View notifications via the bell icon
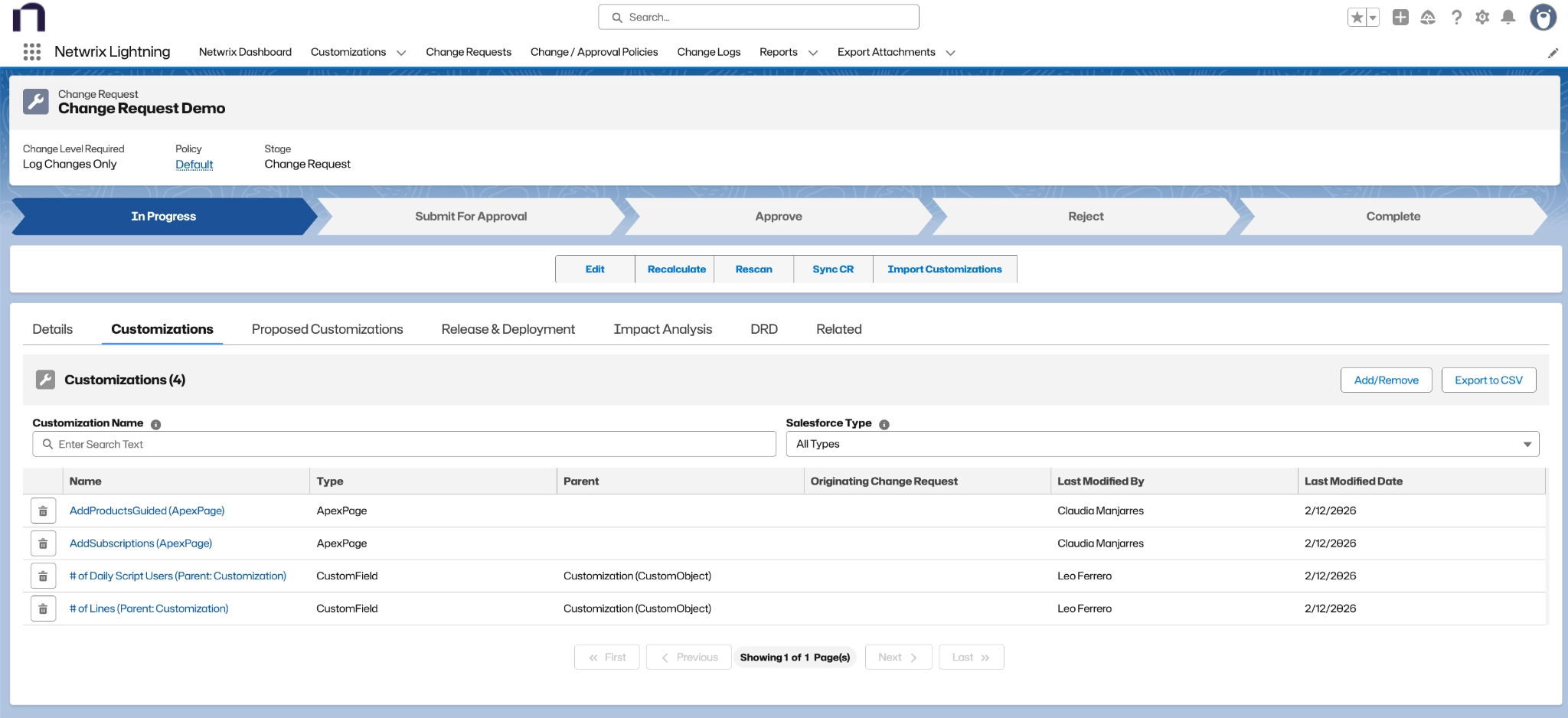The image size is (1568, 718). coord(1508,16)
